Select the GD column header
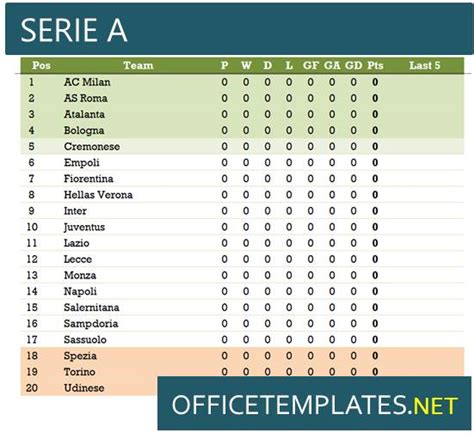This screenshot has width=474, height=439. 354,65
